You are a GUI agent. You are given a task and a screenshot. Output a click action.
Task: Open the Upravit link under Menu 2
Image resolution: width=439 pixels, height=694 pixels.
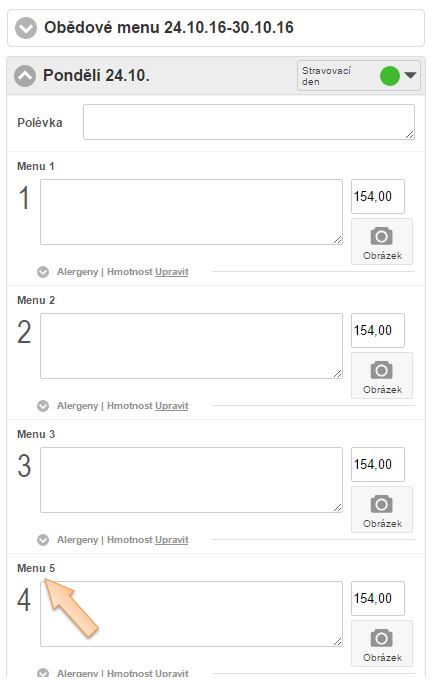click(172, 406)
